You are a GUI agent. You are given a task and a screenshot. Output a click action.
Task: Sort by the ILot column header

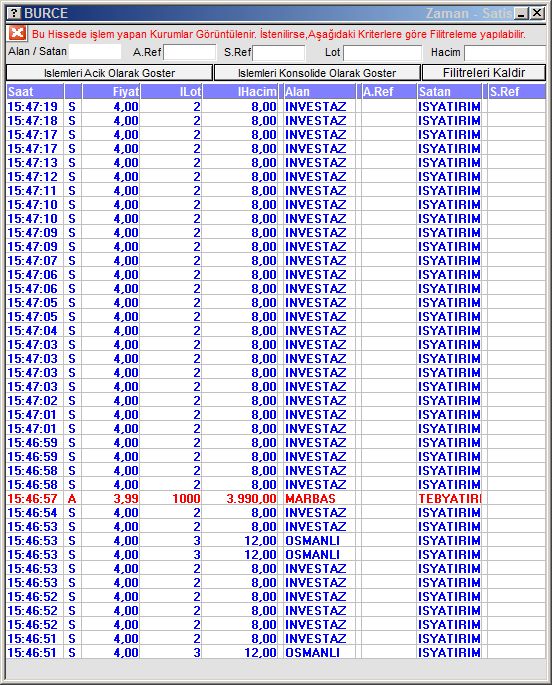click(x=171, y=92)
